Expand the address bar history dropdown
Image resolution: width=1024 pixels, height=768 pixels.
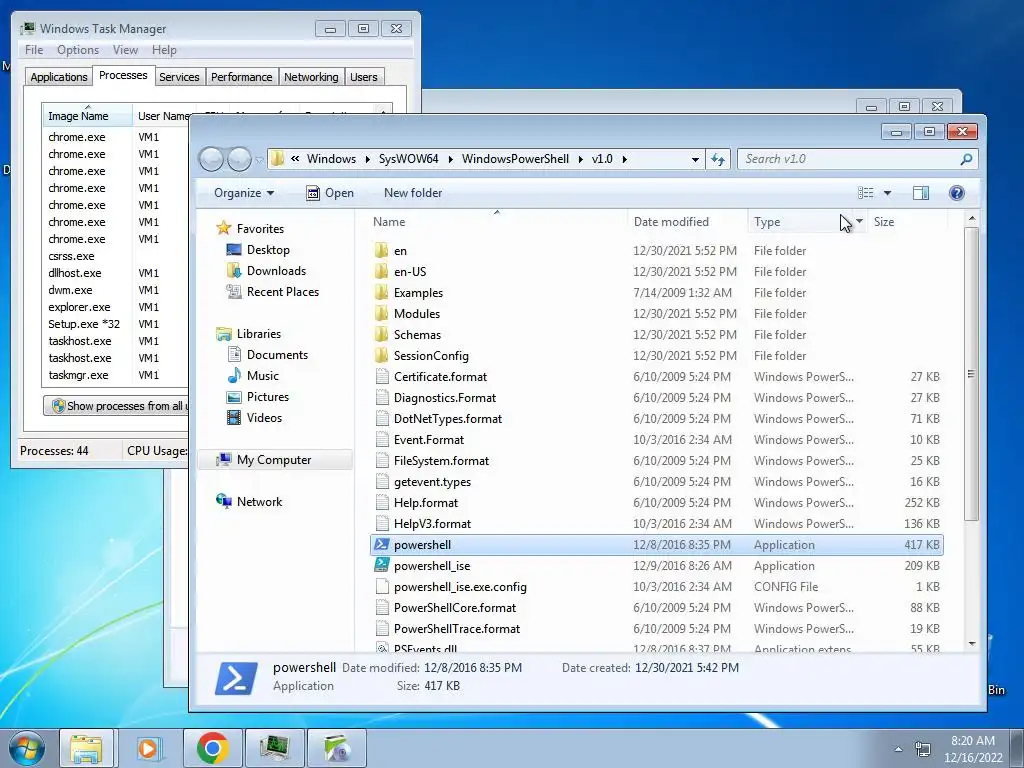tap(695, 159)
